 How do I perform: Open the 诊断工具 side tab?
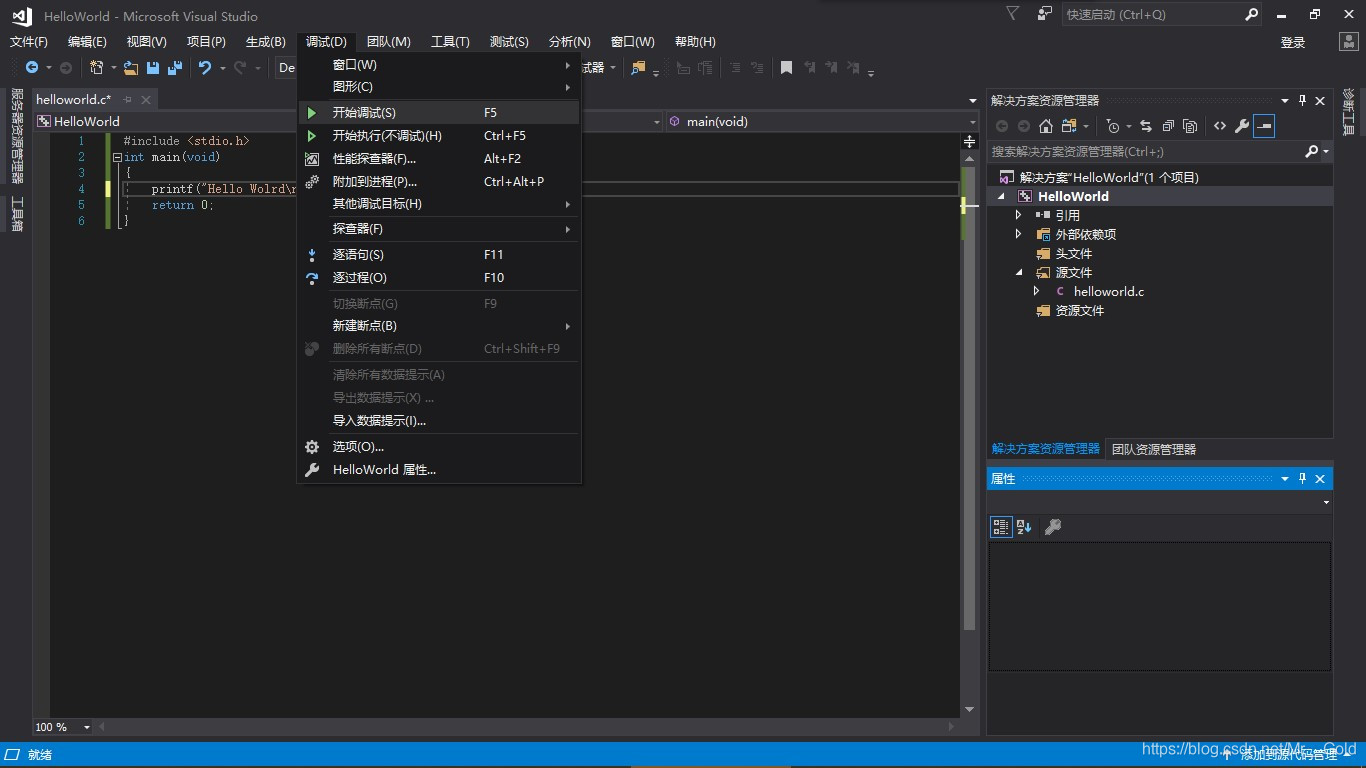point(1348,112)
